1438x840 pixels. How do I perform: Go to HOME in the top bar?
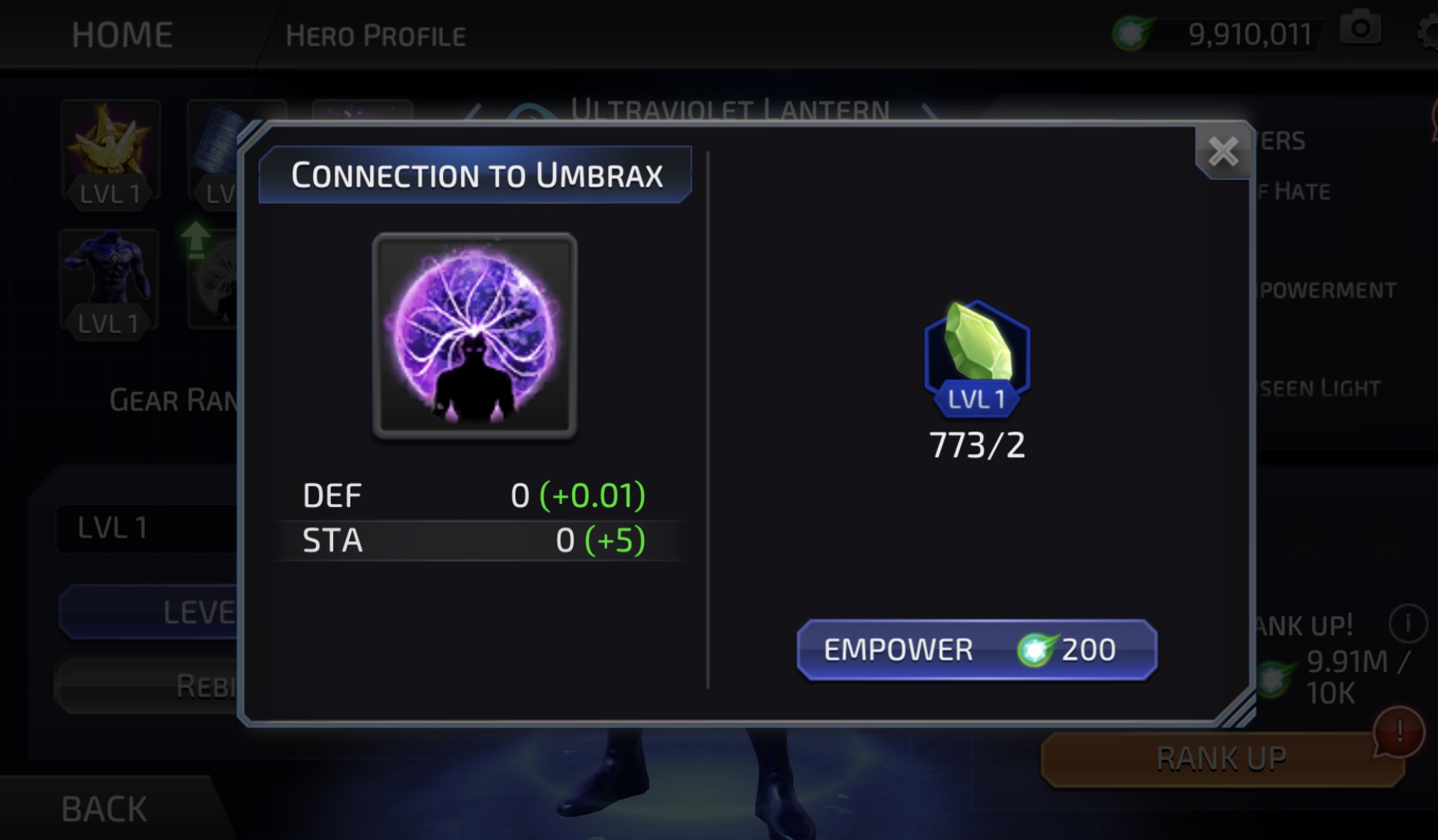pos(123,35)
